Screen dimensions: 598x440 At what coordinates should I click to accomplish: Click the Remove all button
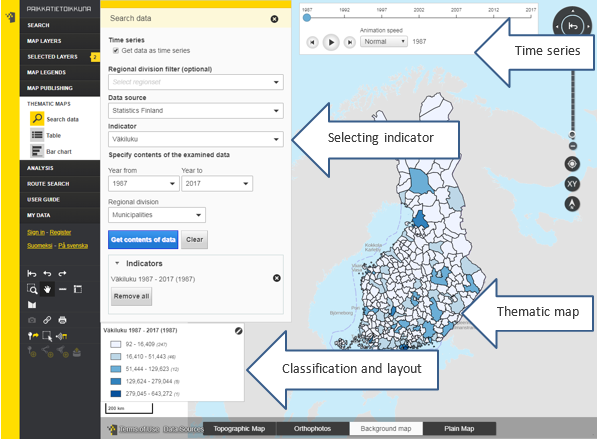[x=131, y=296]
